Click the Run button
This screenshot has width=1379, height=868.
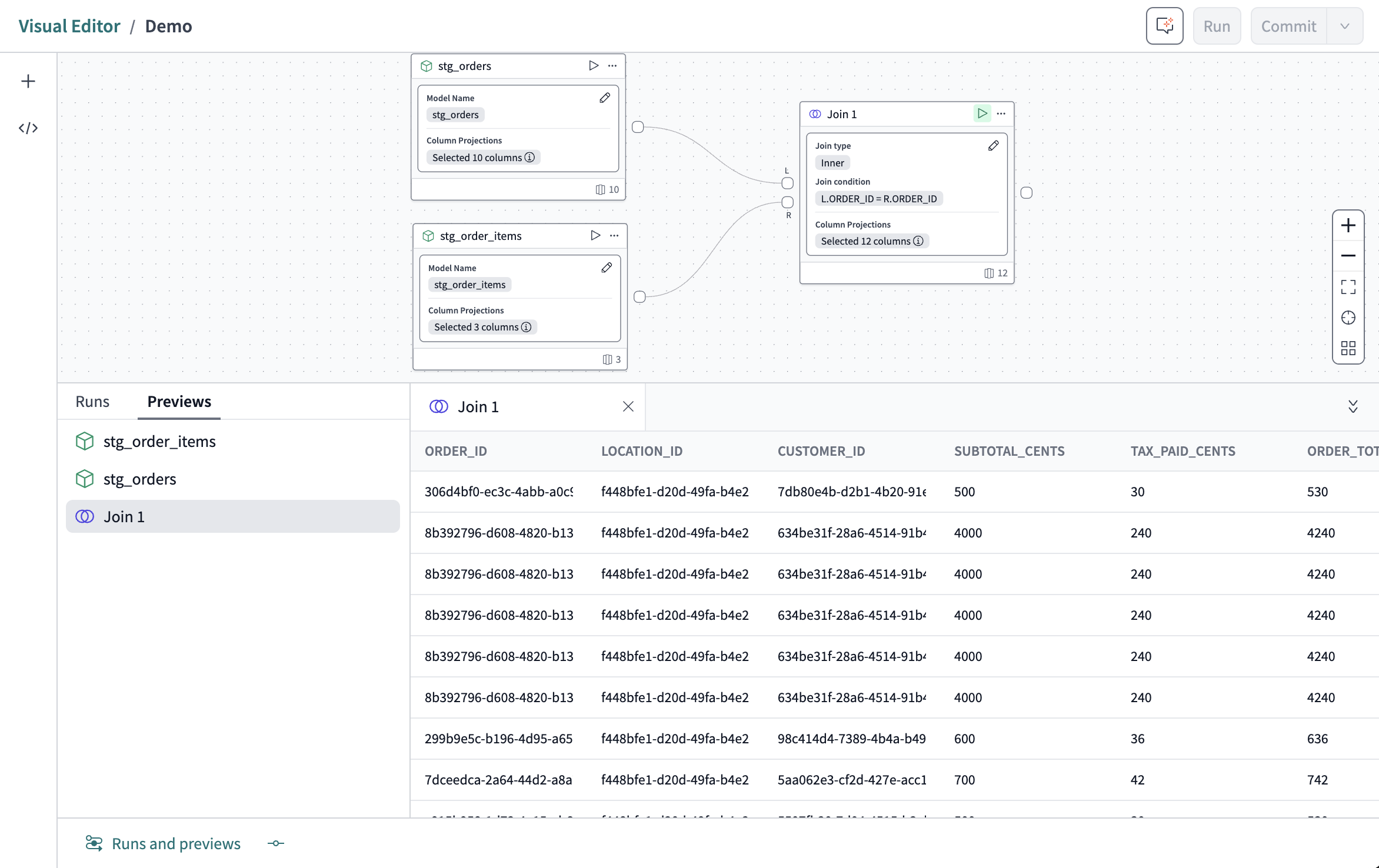tap(1217, 25)
